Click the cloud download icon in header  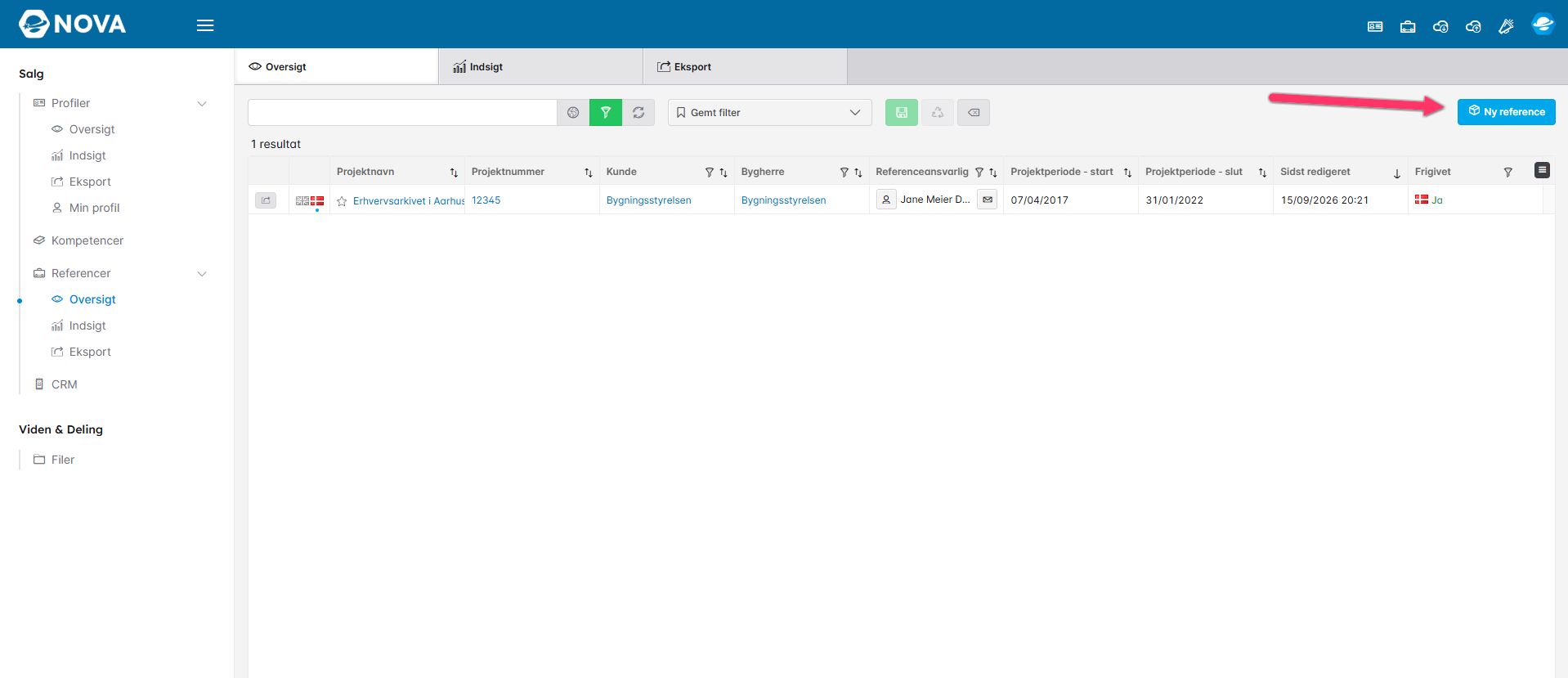tap(1440, 26)
